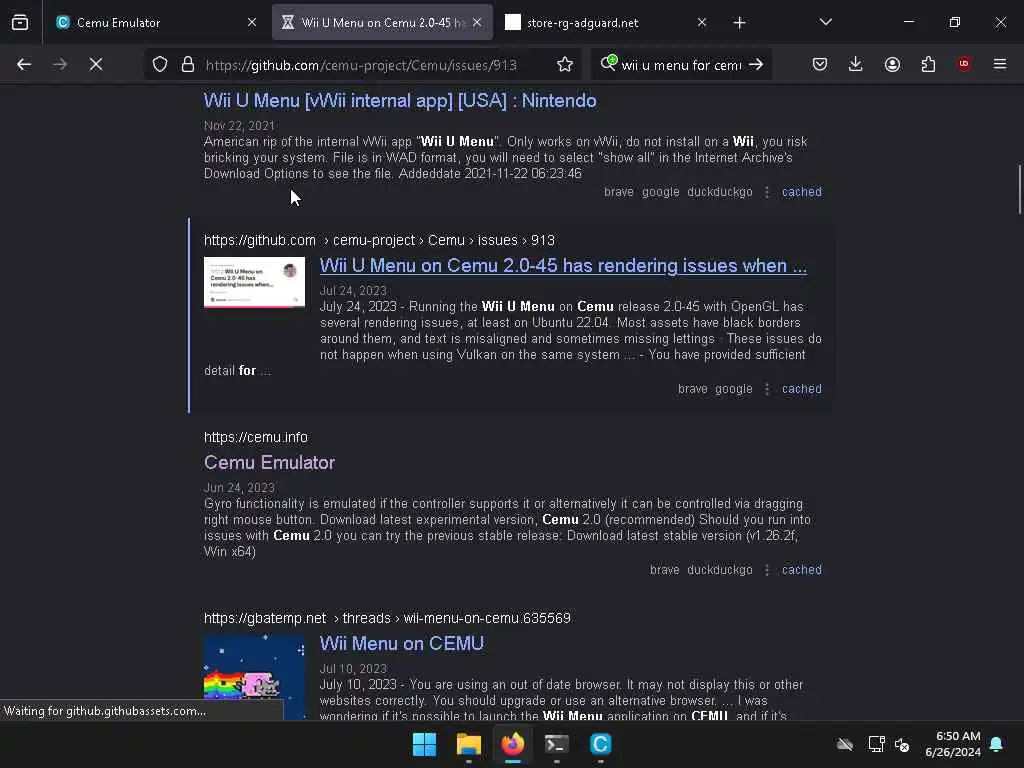View site security lock information
The height and width of the screenshot is (768, 1024).
pos(188,64)
